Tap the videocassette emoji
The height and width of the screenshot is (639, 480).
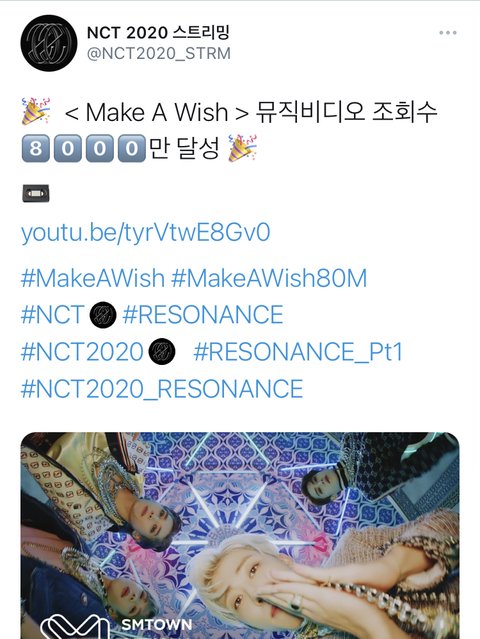pyautogui.click(x=36, y=193)
